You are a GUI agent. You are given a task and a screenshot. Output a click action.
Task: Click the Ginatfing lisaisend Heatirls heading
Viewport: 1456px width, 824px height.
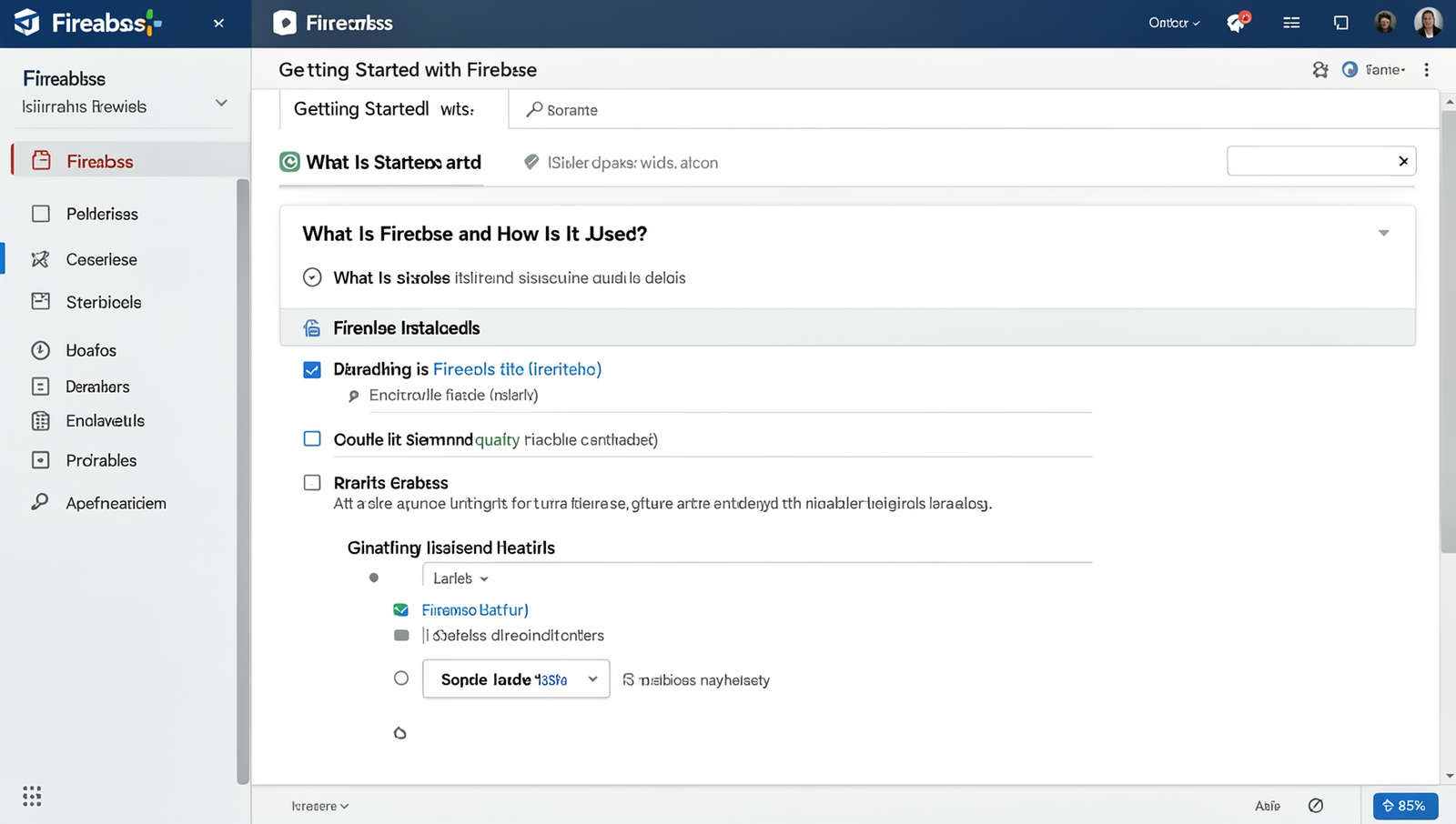click(451, 548)
